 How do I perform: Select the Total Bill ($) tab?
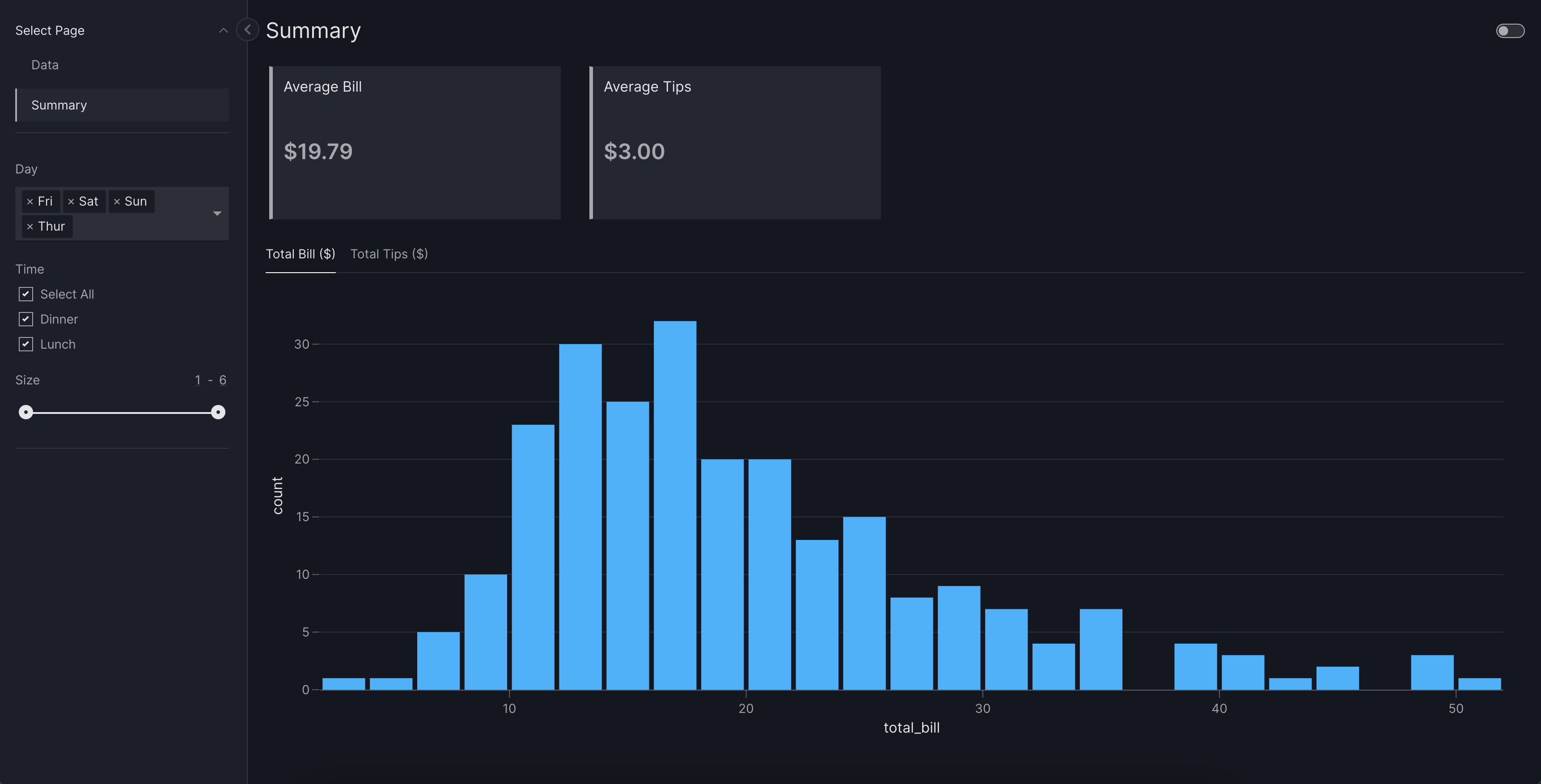[300, 253]
